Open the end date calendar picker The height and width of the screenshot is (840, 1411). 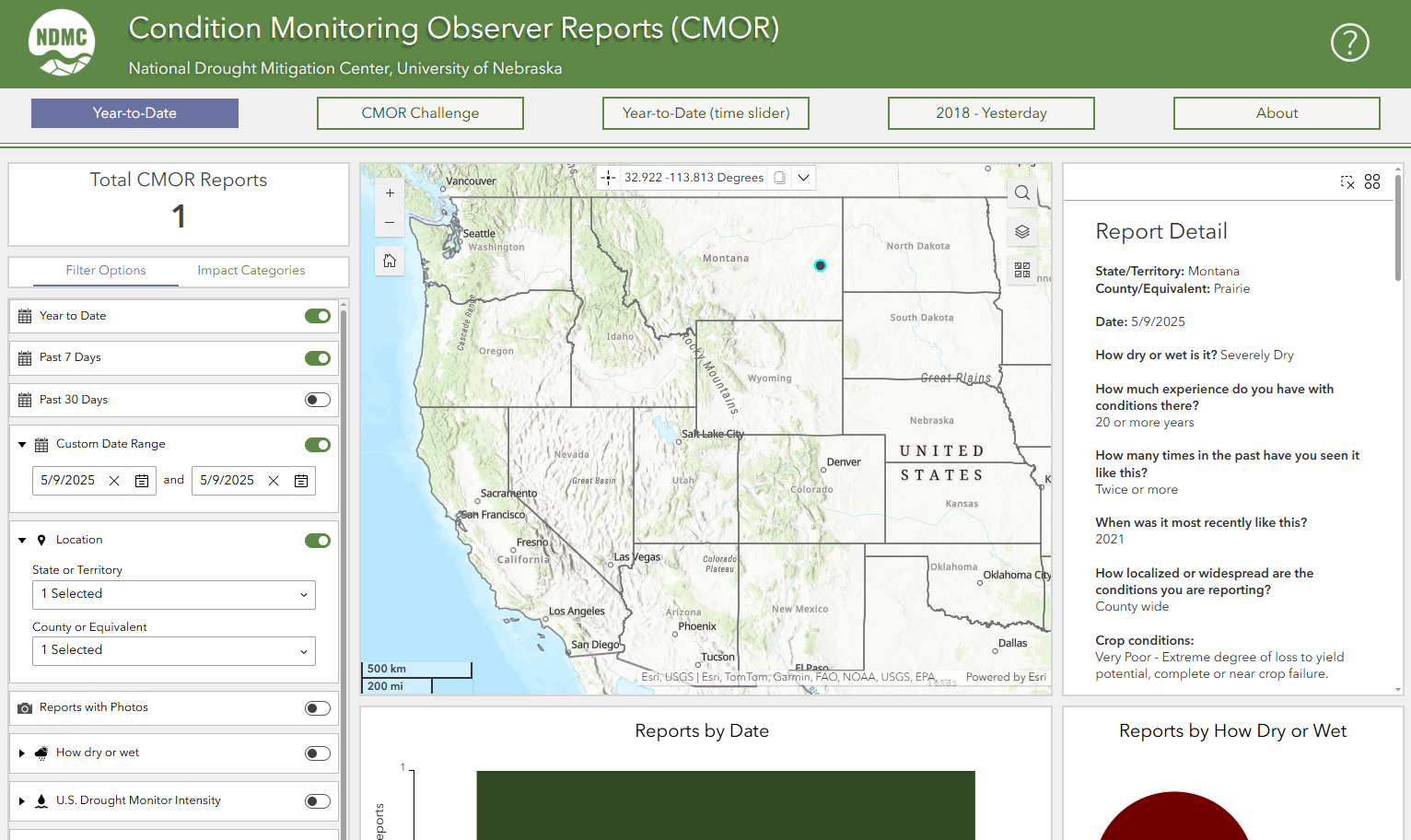pos(301,481)
